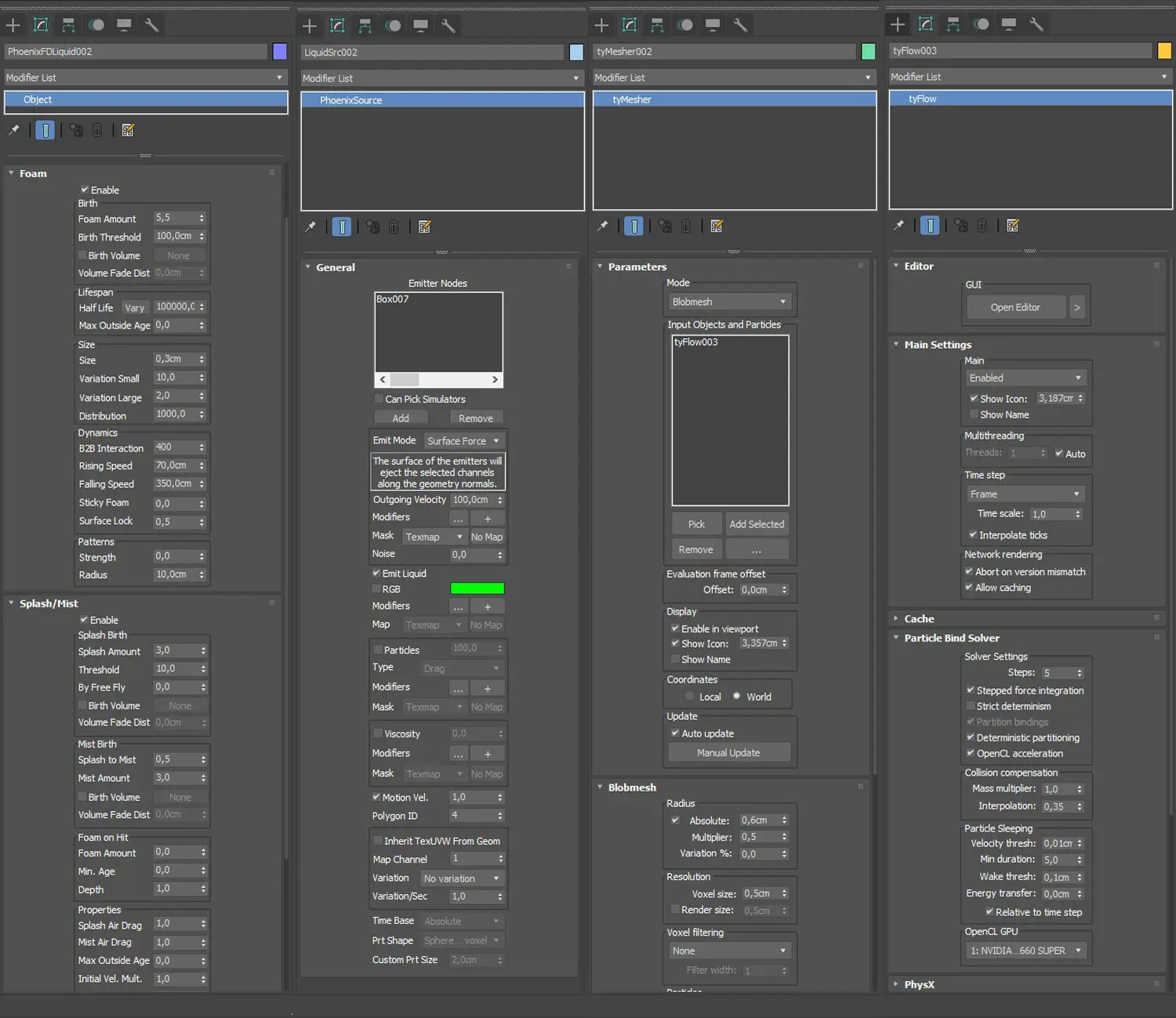The image size is (1176, 1018).
Task: Click the Open Editor button
Action: (1015, 307)
